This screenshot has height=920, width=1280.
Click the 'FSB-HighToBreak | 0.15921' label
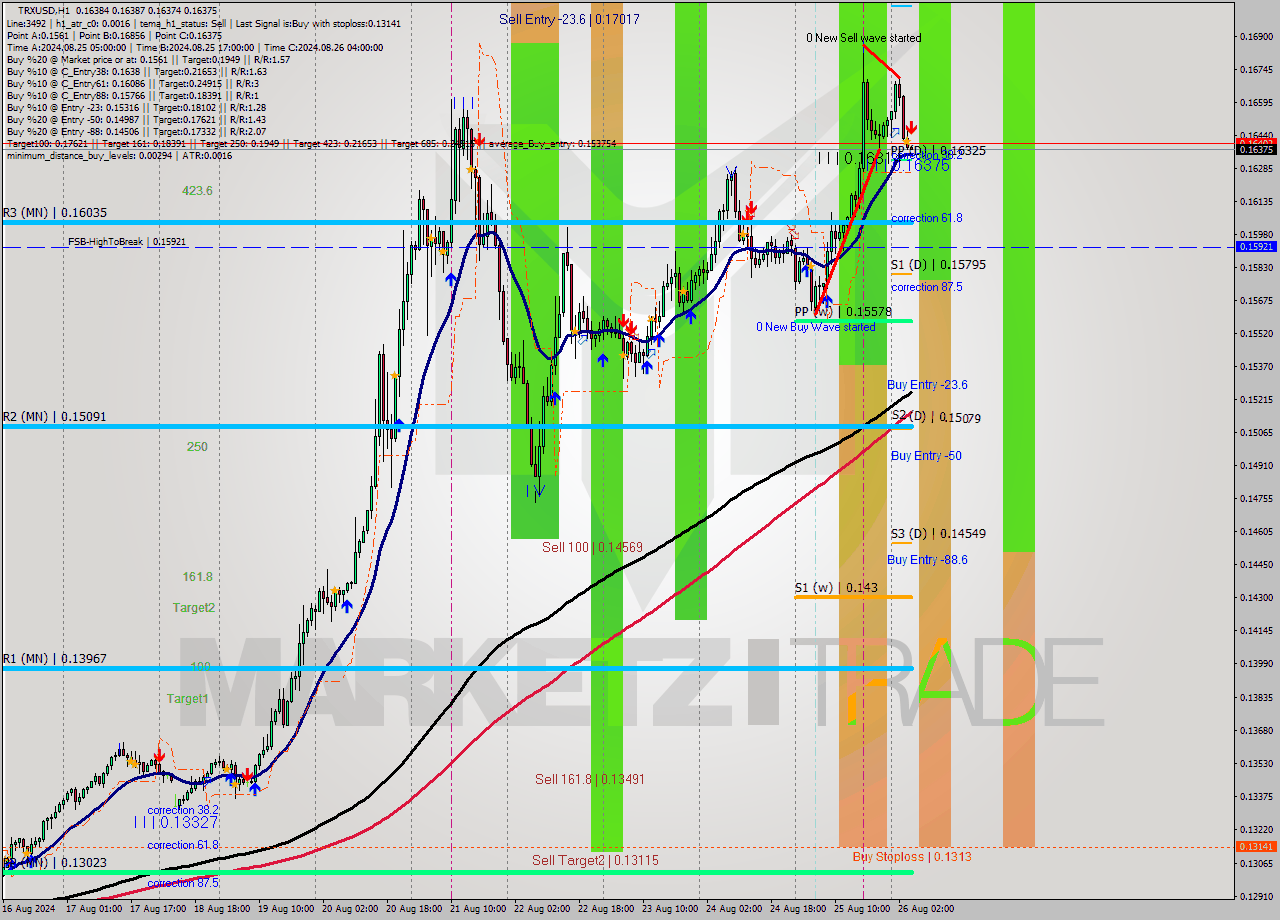pos(127,242)
